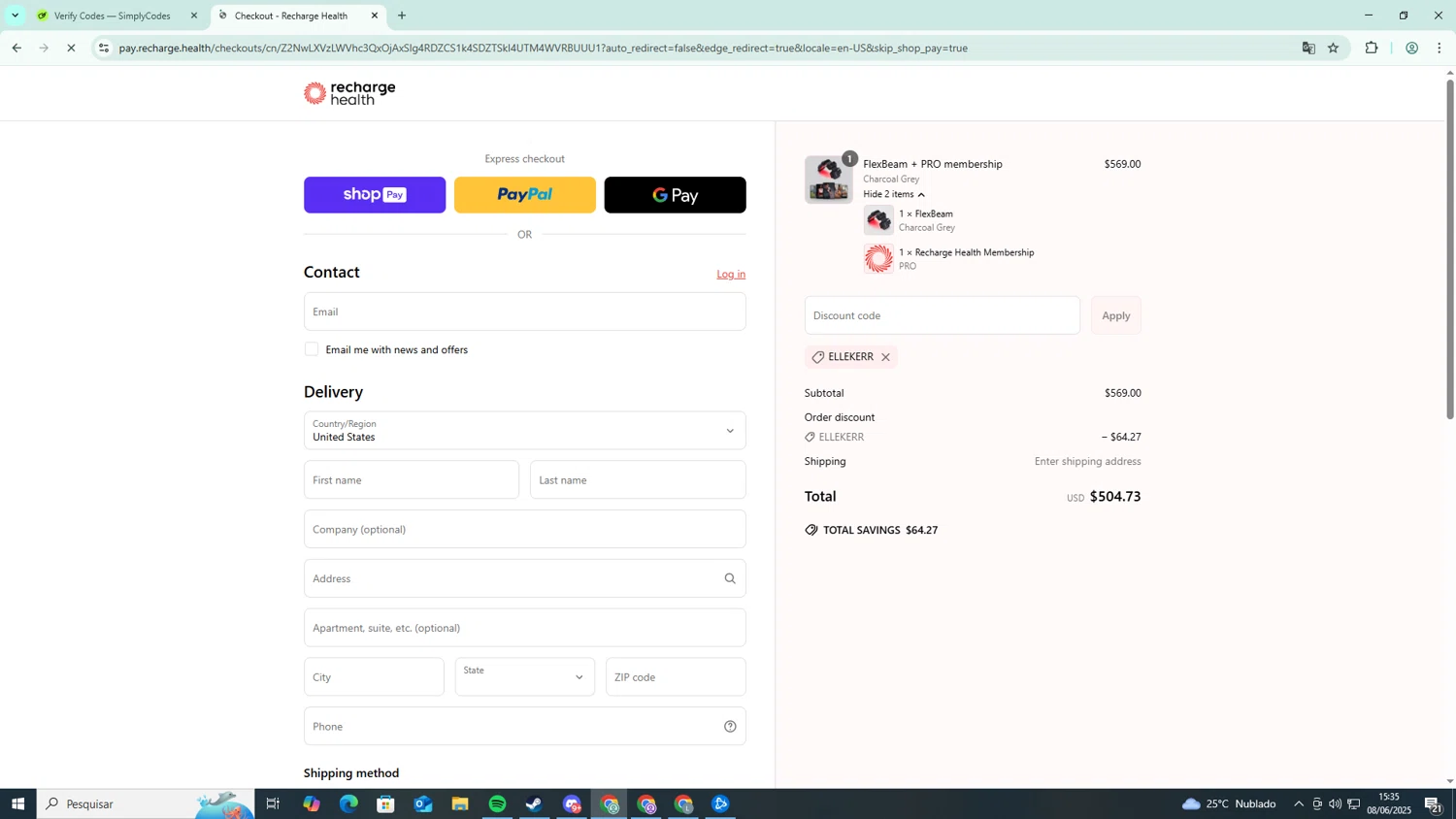Remove the ELLEKERR discount code
Screen dimensions: 1456x819
885,357
